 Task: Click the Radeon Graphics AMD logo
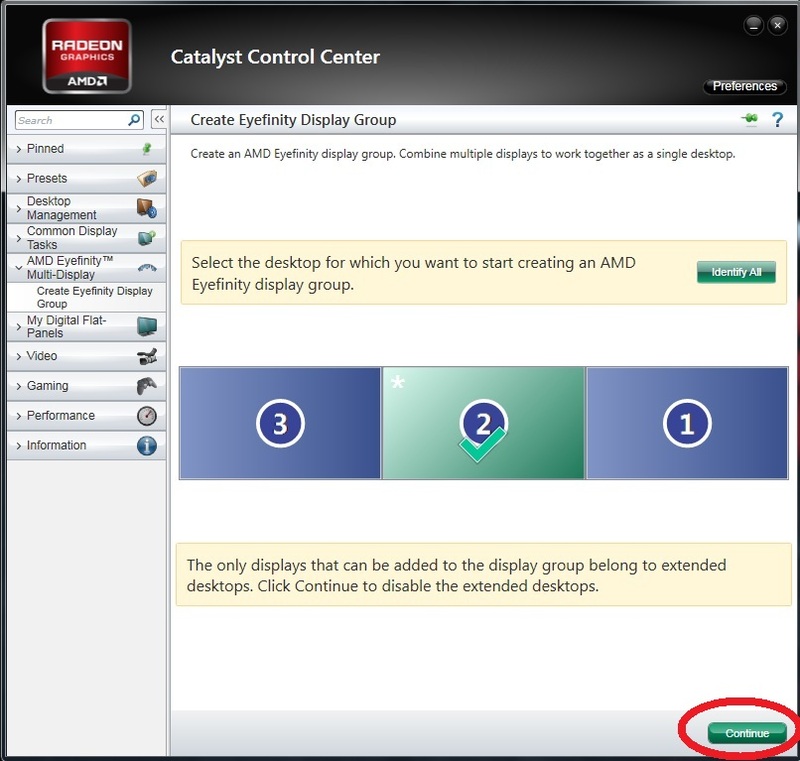tap(87, 56)
